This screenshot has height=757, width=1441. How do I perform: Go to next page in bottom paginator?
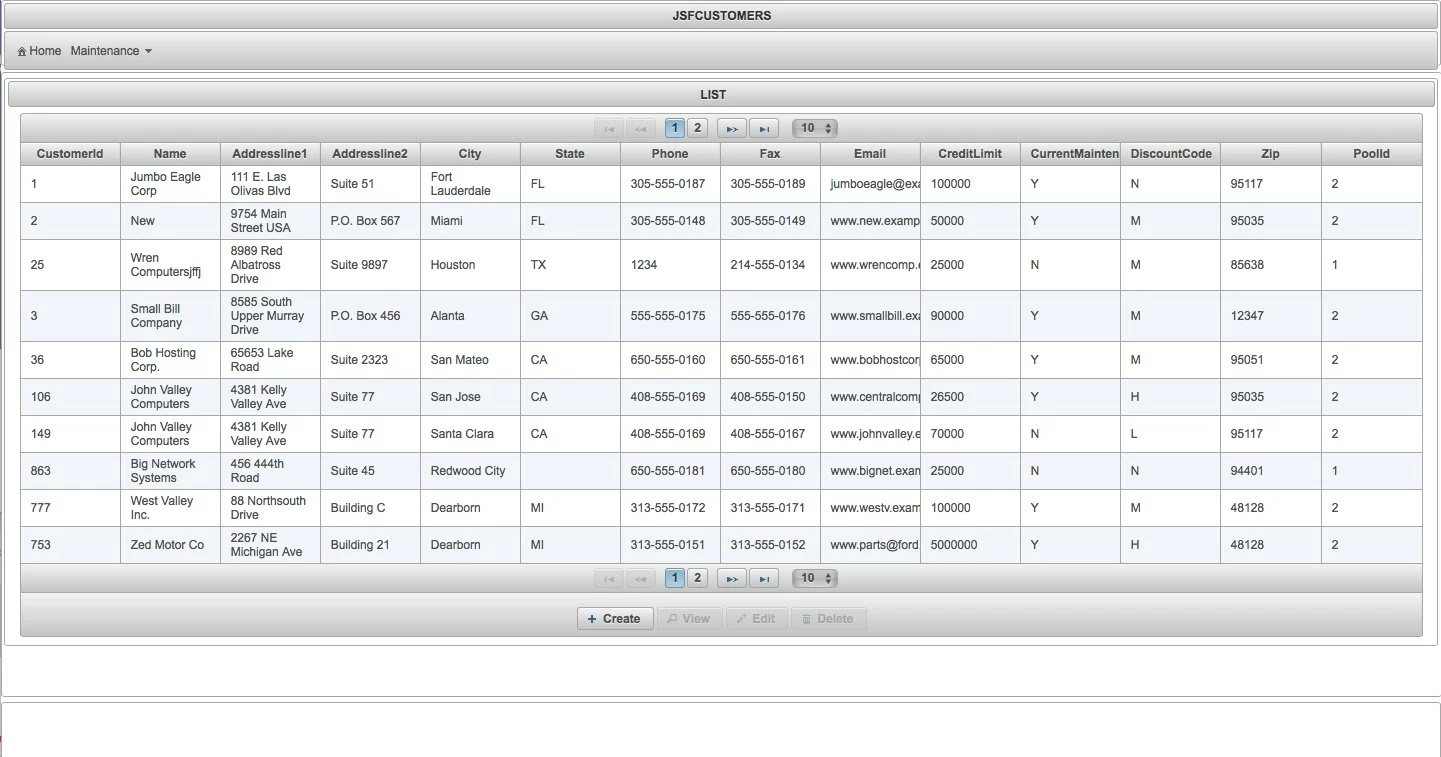(732, 578)
